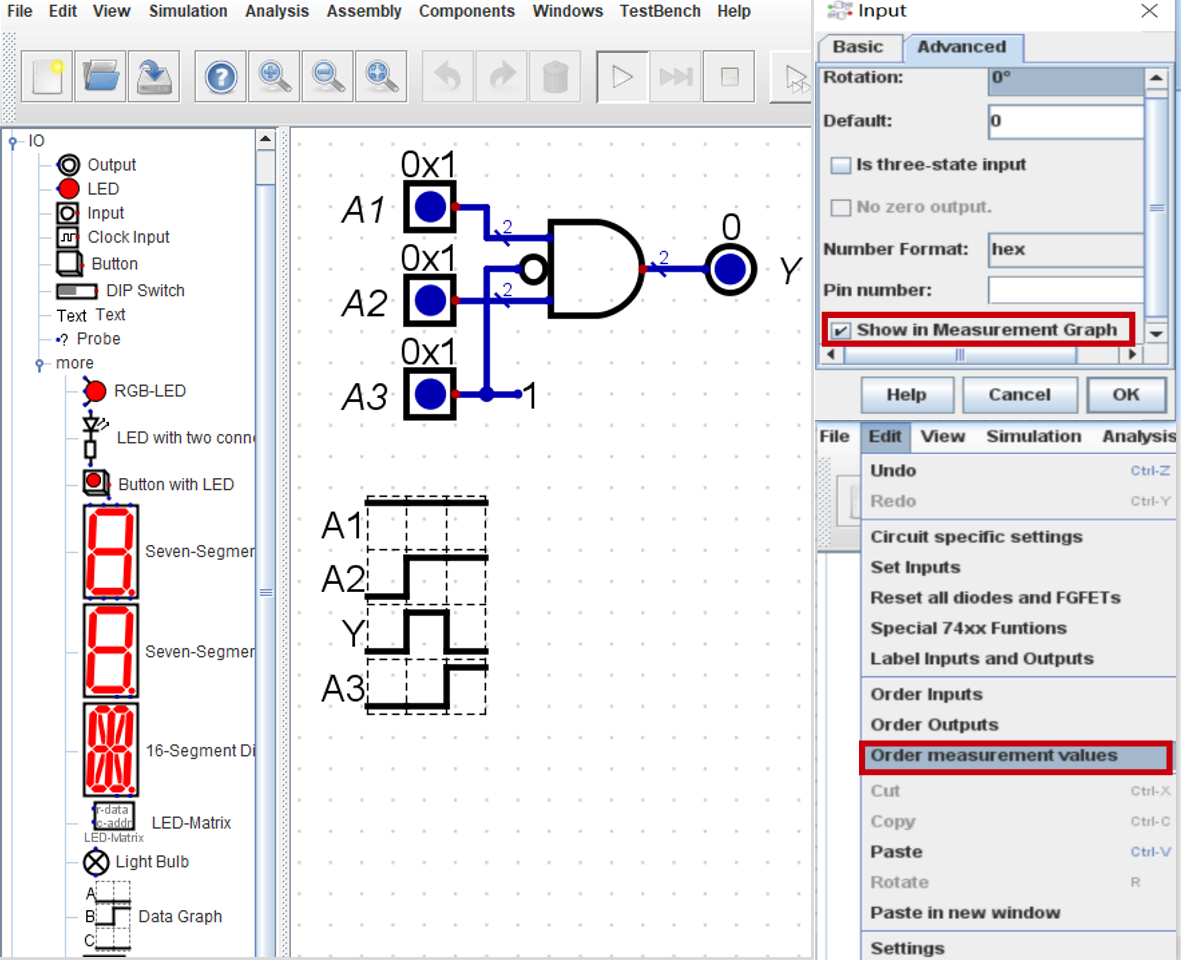Select the RGB-LED component
Viewport: 1182px width, 967px height.
point(135,391)
